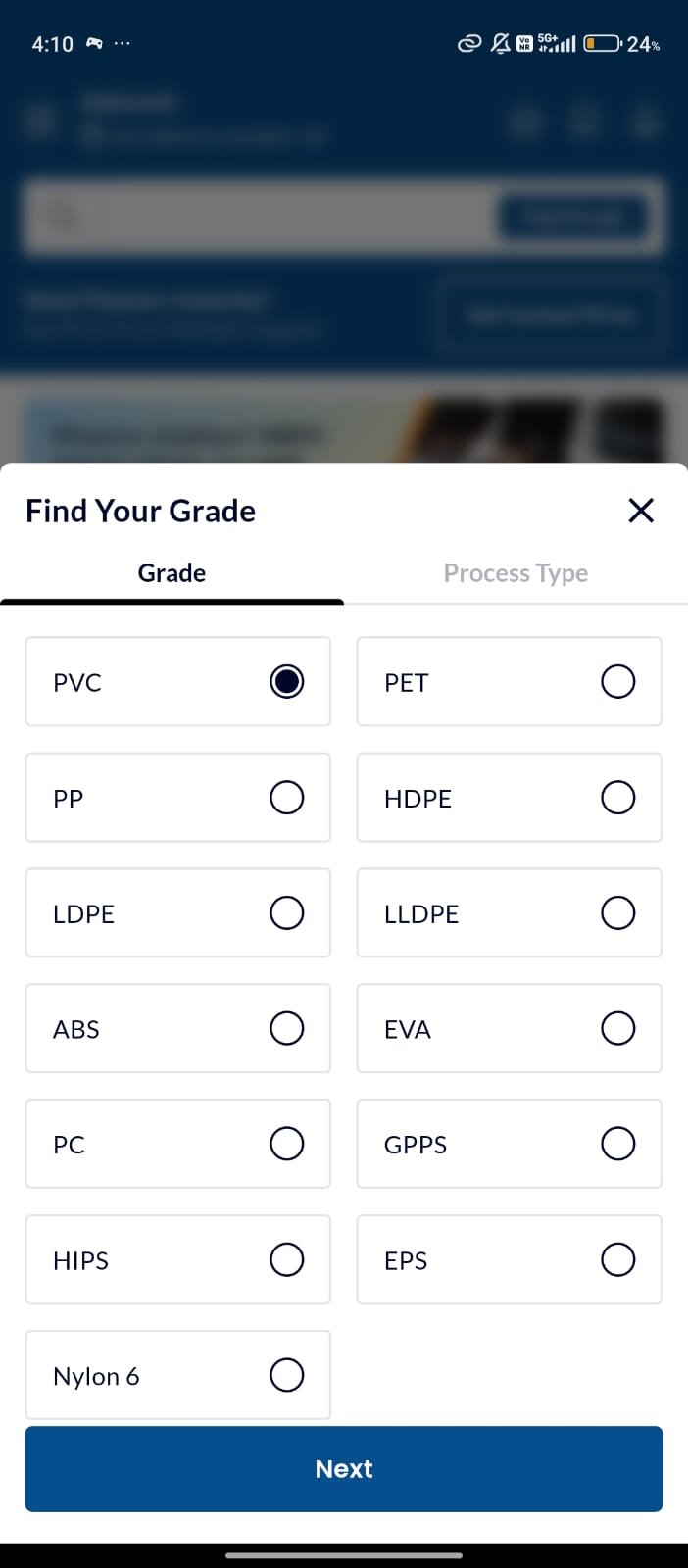Tap the Next button
Viewport: 688px width, 1568px height.
click(343, 1468)
